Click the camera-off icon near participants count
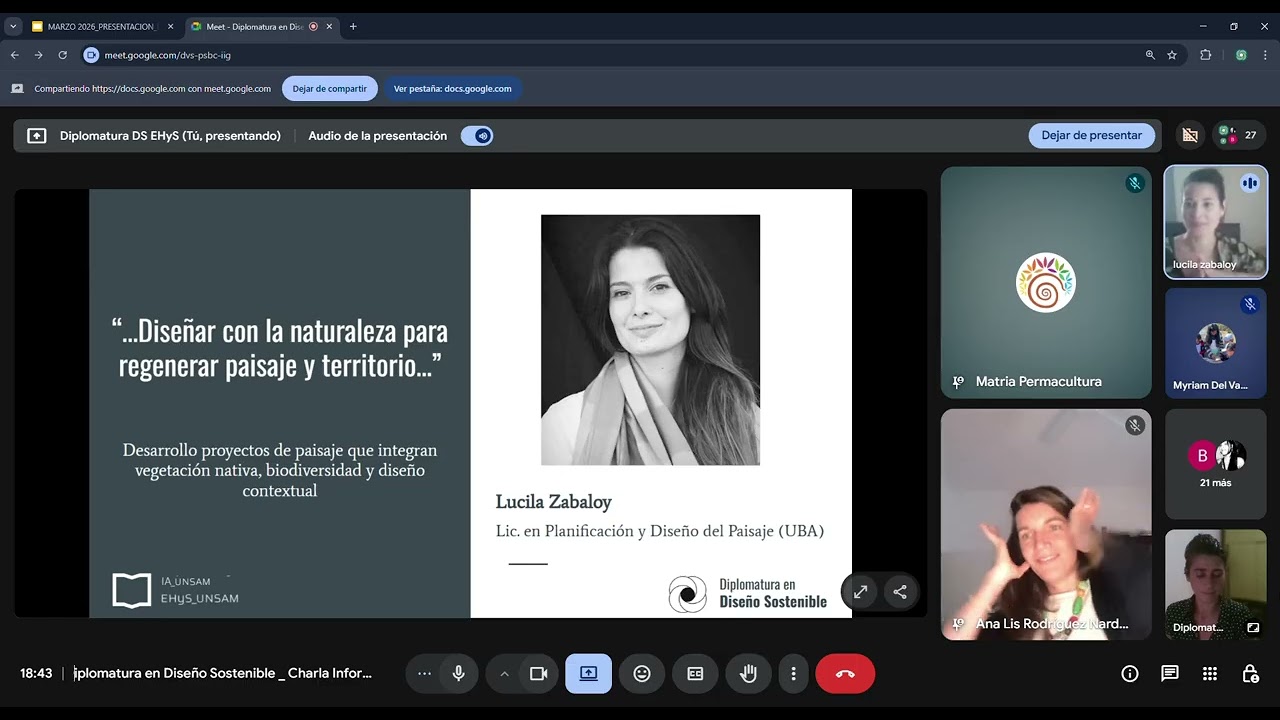 click(1189, 135)
